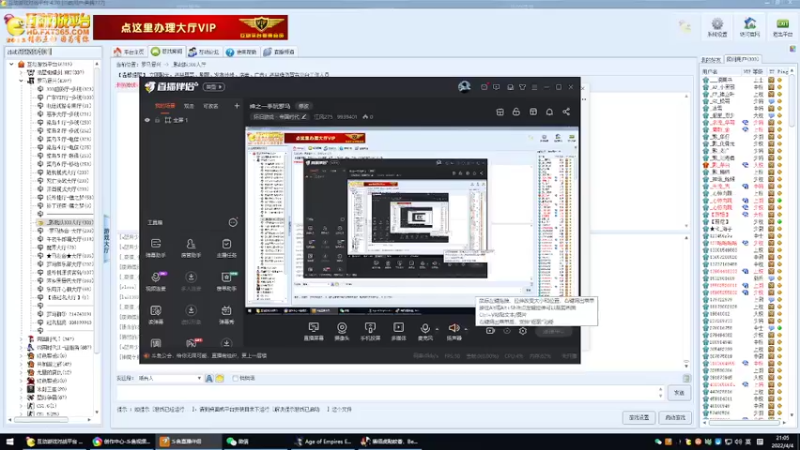The image size is (800, 450).
Task: Click the right button at the platform's bottom right
Action: pyautogui.click(x=675, y=417)
